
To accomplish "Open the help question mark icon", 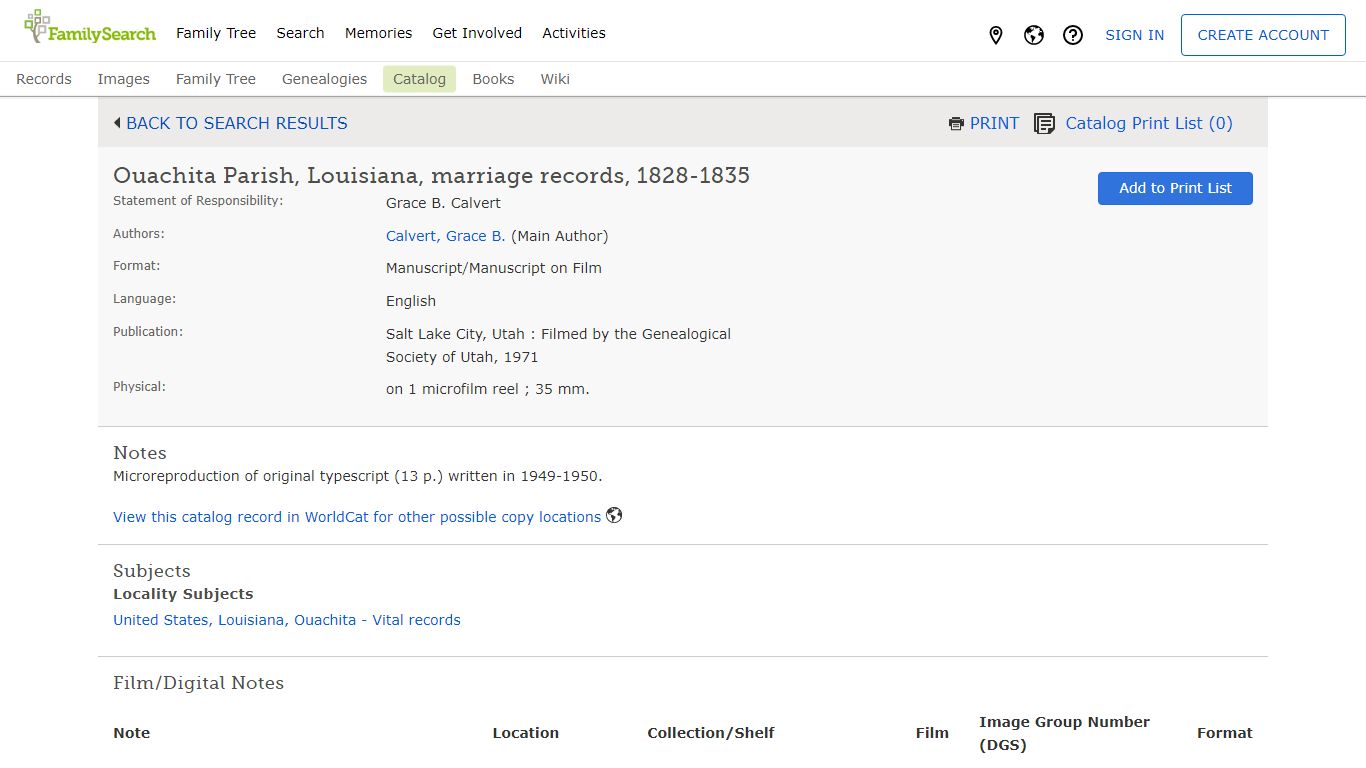I will coord(1073,35).
